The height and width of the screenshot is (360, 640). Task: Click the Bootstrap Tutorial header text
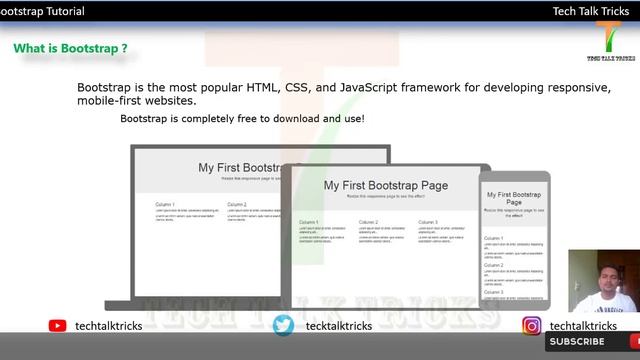click(42, 11)
